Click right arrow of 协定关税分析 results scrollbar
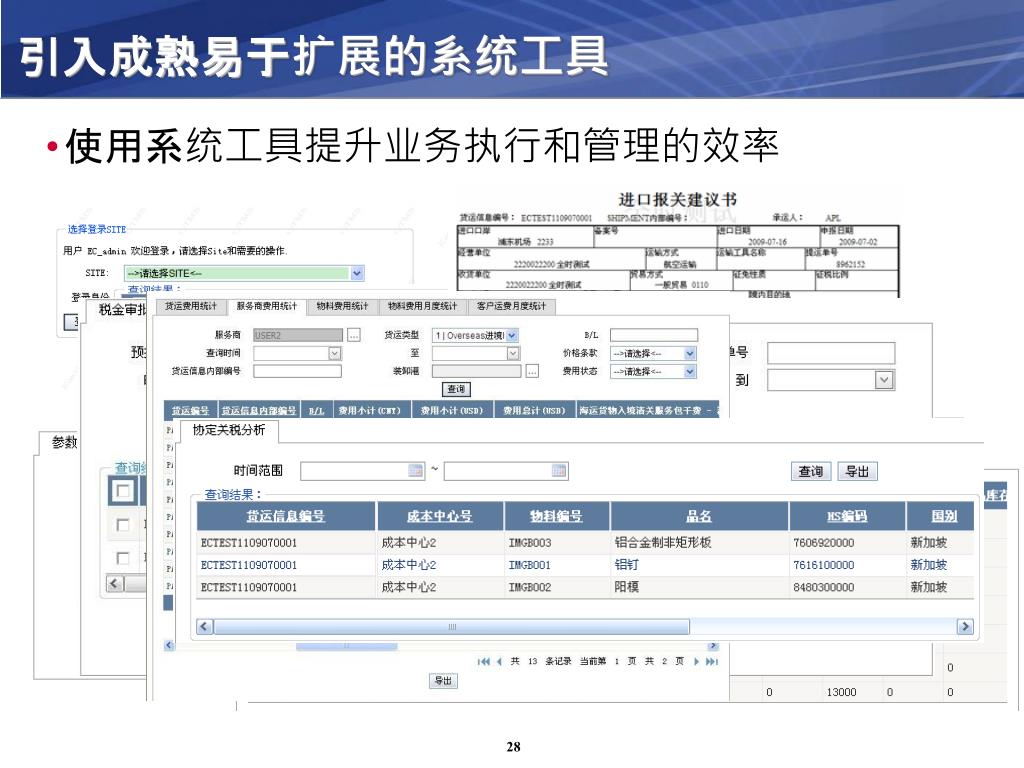Viewport: 1024px width, 768px height. click(x=965, y=626)
